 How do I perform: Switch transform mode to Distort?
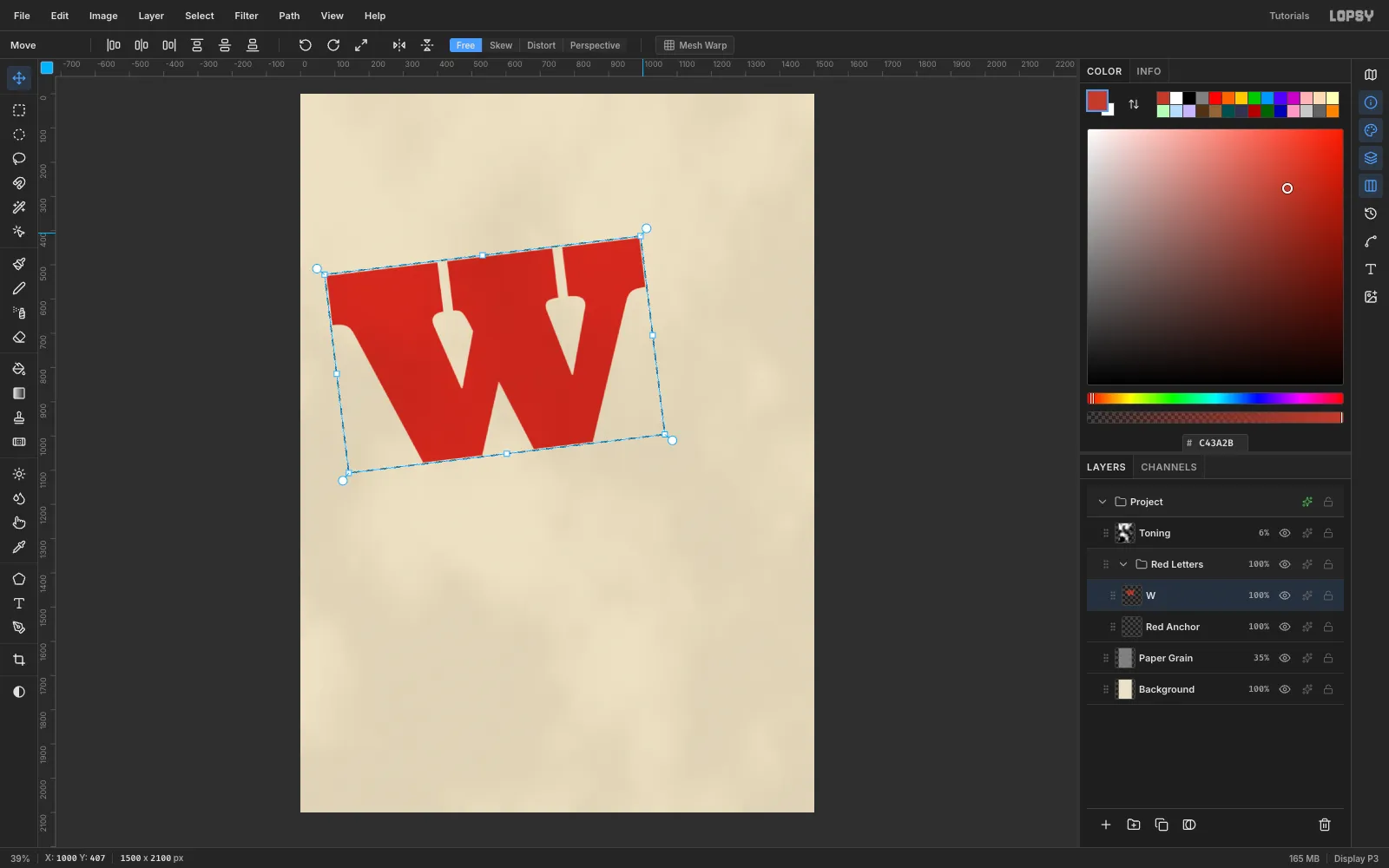coord(541,45)
